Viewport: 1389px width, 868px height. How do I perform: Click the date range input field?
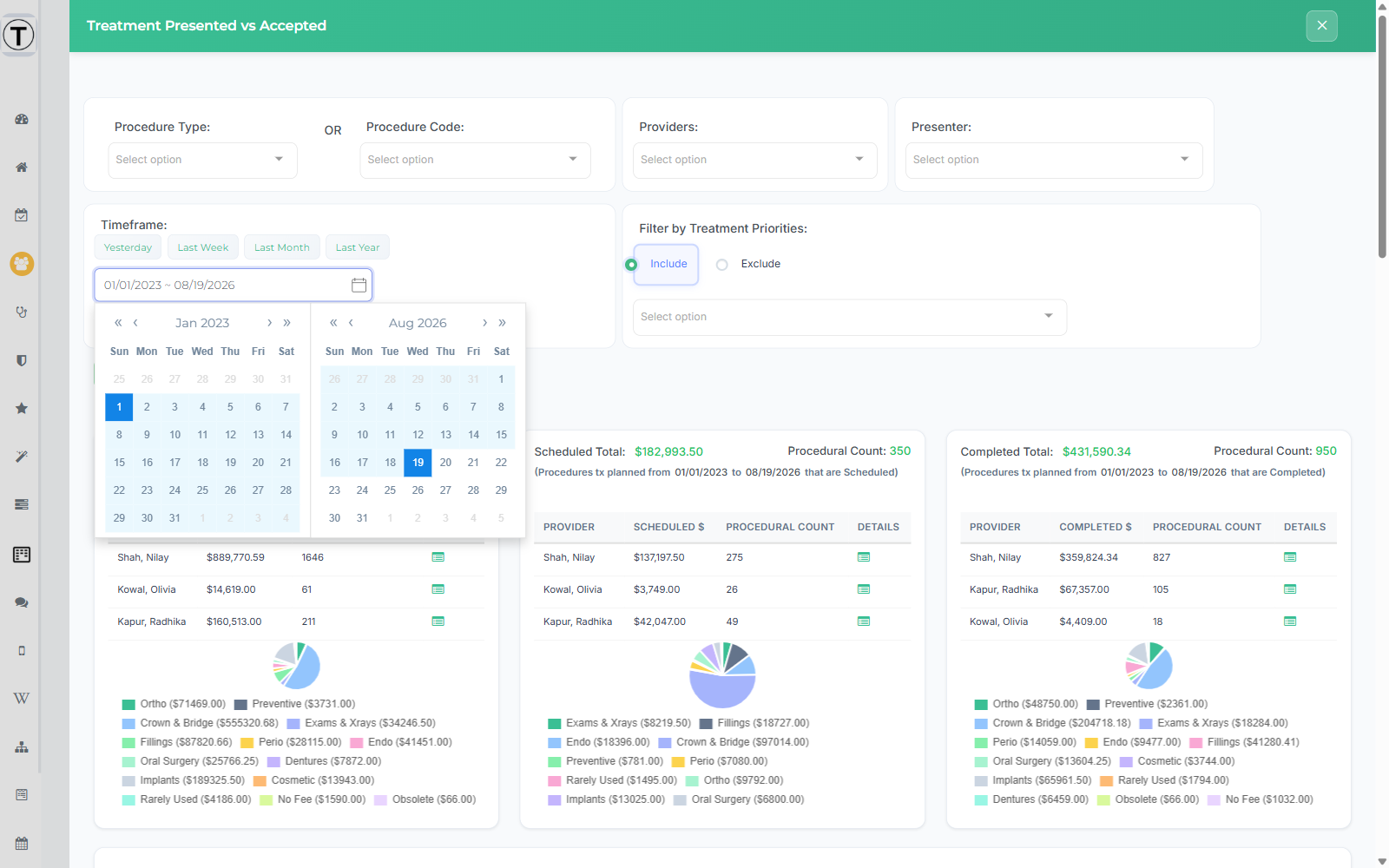point(234,285)
